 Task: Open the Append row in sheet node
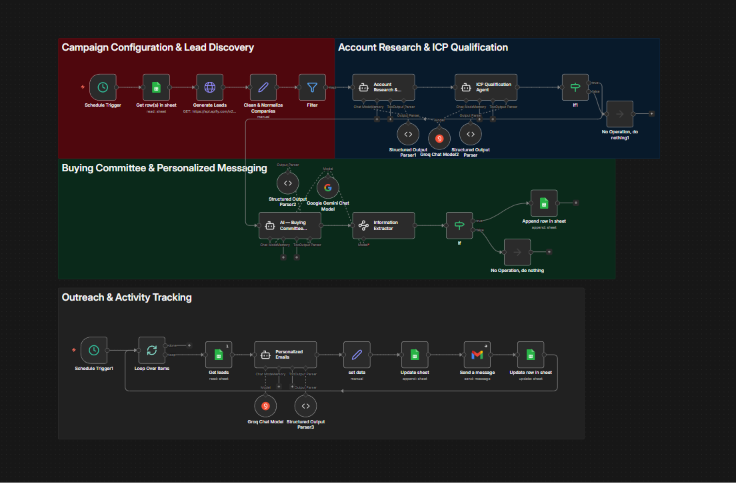click(x=544, y=203)
